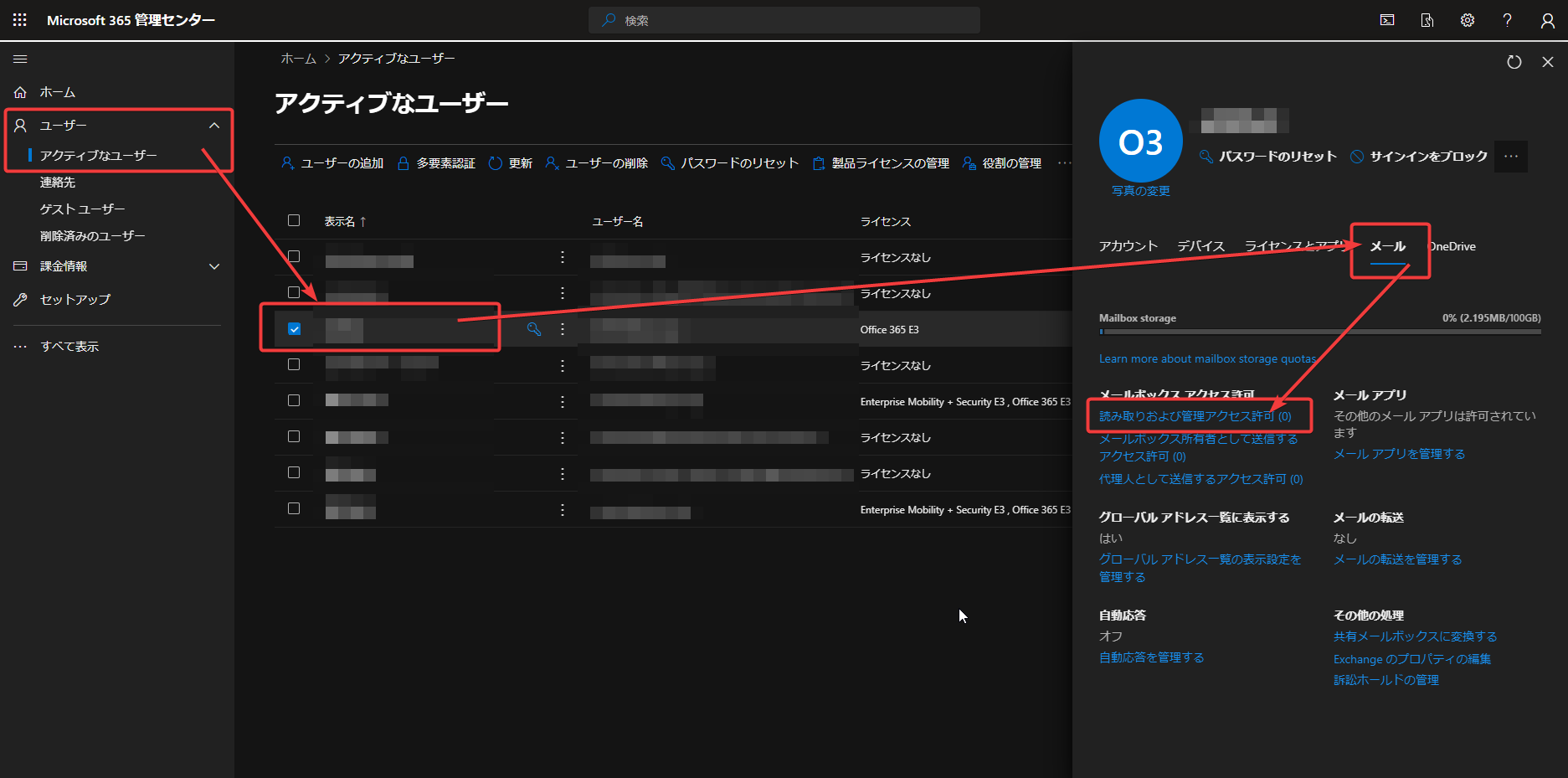Image resolution: width=1568 pixels, height=778 pixels.
Task: Uncheck the selected Office 365 E3 user checkbox
Action: [x=294, y=329]
